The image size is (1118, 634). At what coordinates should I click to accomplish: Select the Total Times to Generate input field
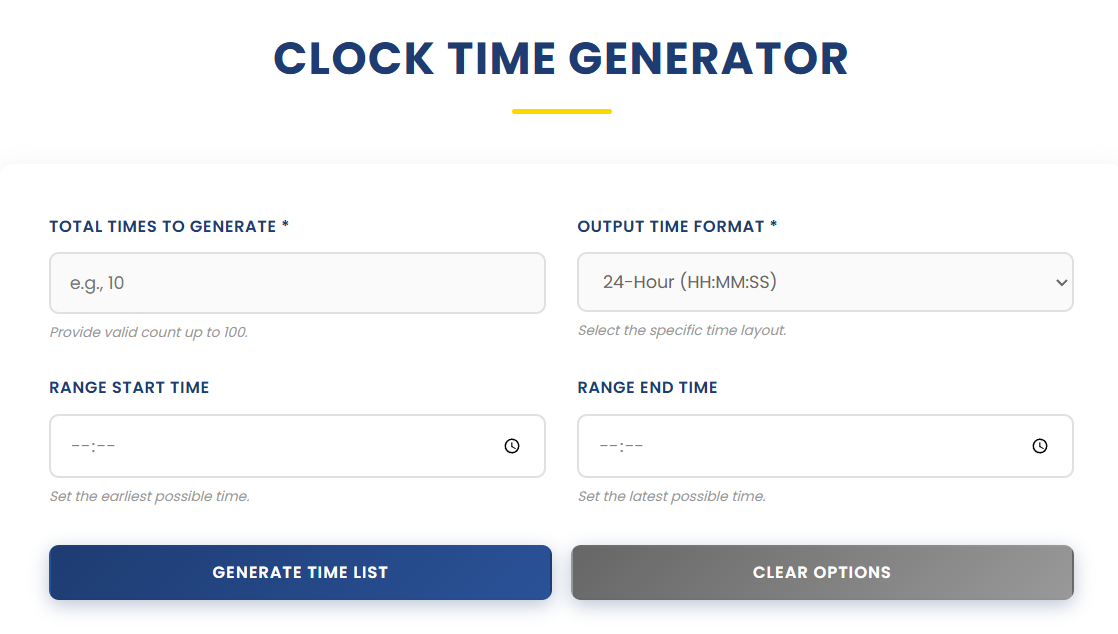coord(297,282)
